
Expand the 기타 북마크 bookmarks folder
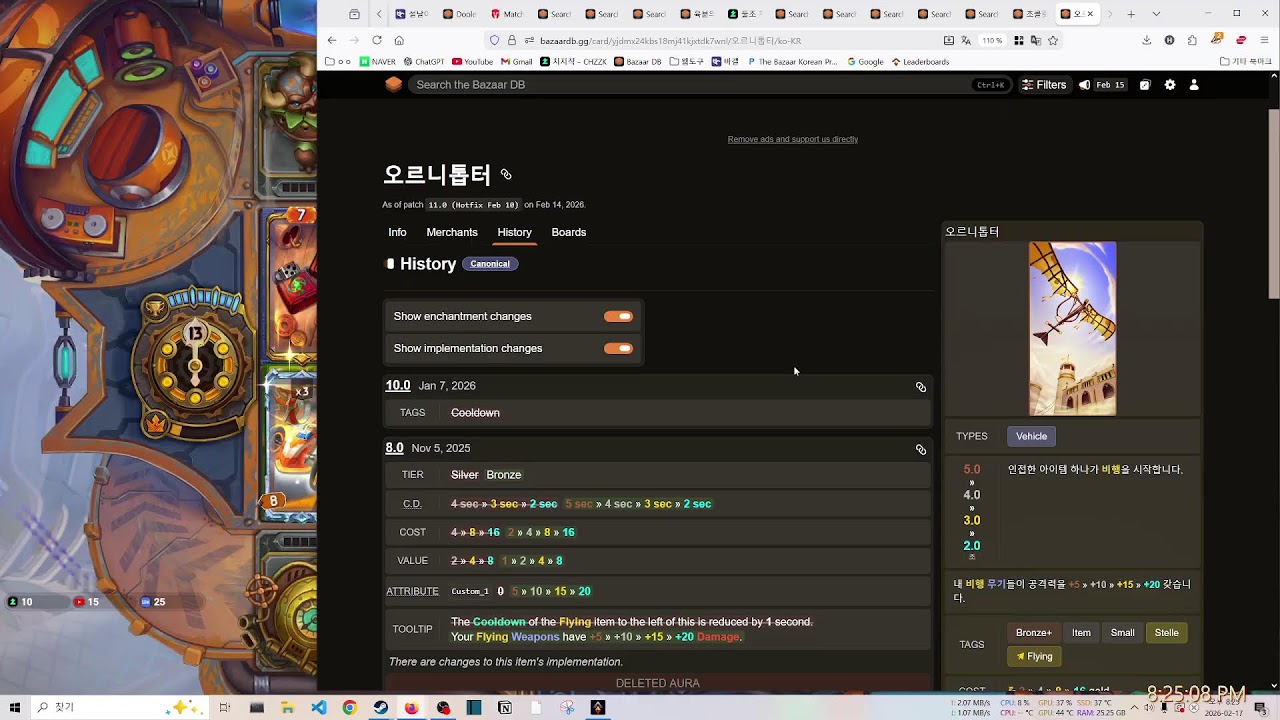pyautogui.click(x=1246, y=62)
